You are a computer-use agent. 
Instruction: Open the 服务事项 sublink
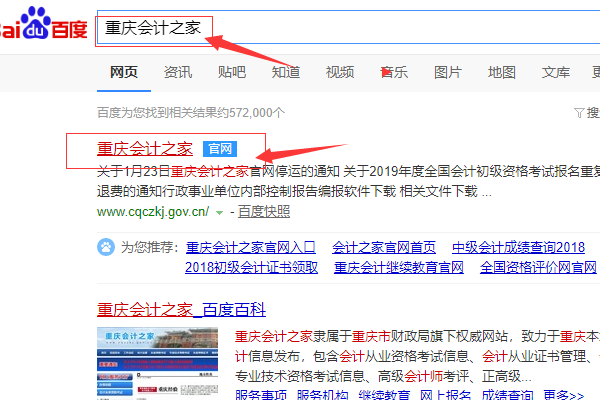coord(261,395)
